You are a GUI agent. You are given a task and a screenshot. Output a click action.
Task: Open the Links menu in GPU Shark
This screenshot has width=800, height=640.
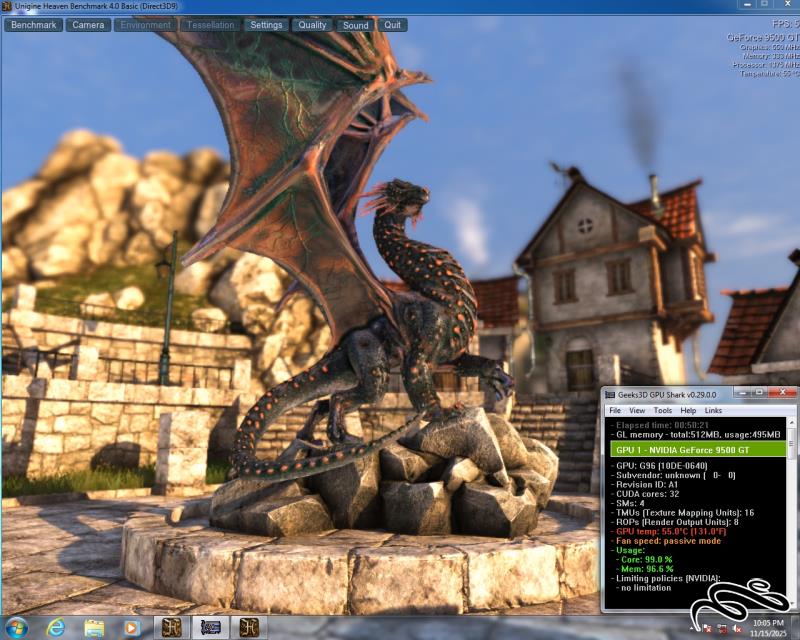(x=713, y=411)
